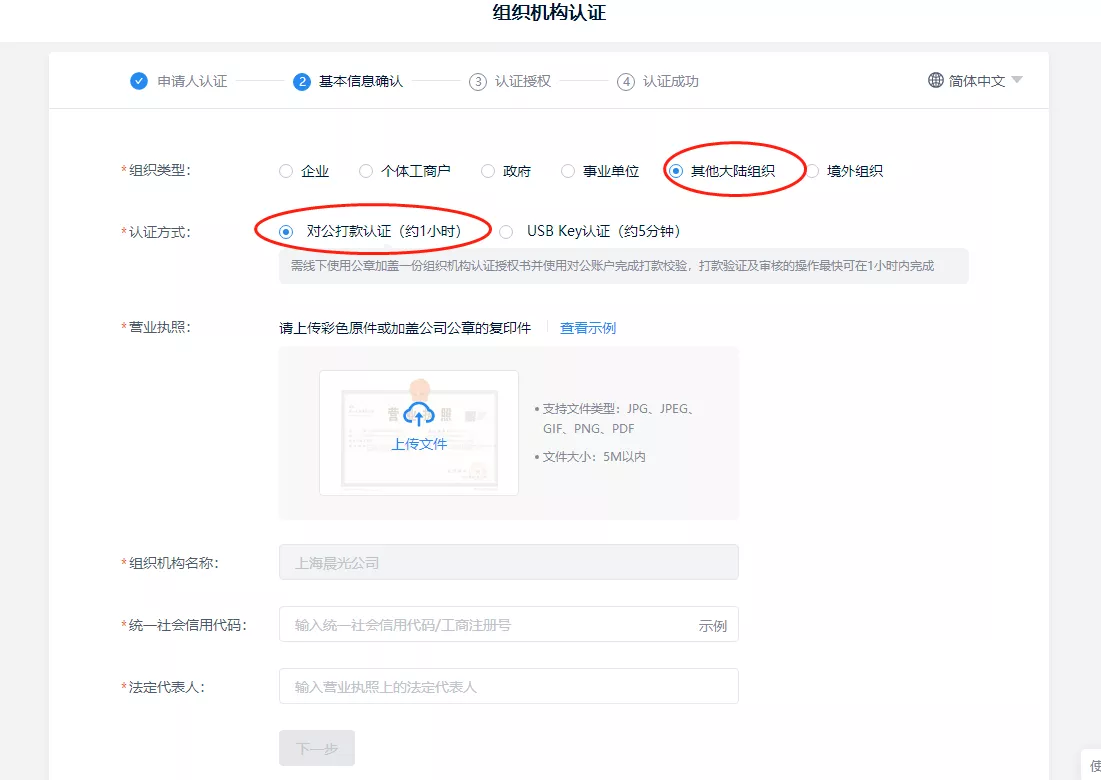Click the step 3 circle icon

click(478, 81)
